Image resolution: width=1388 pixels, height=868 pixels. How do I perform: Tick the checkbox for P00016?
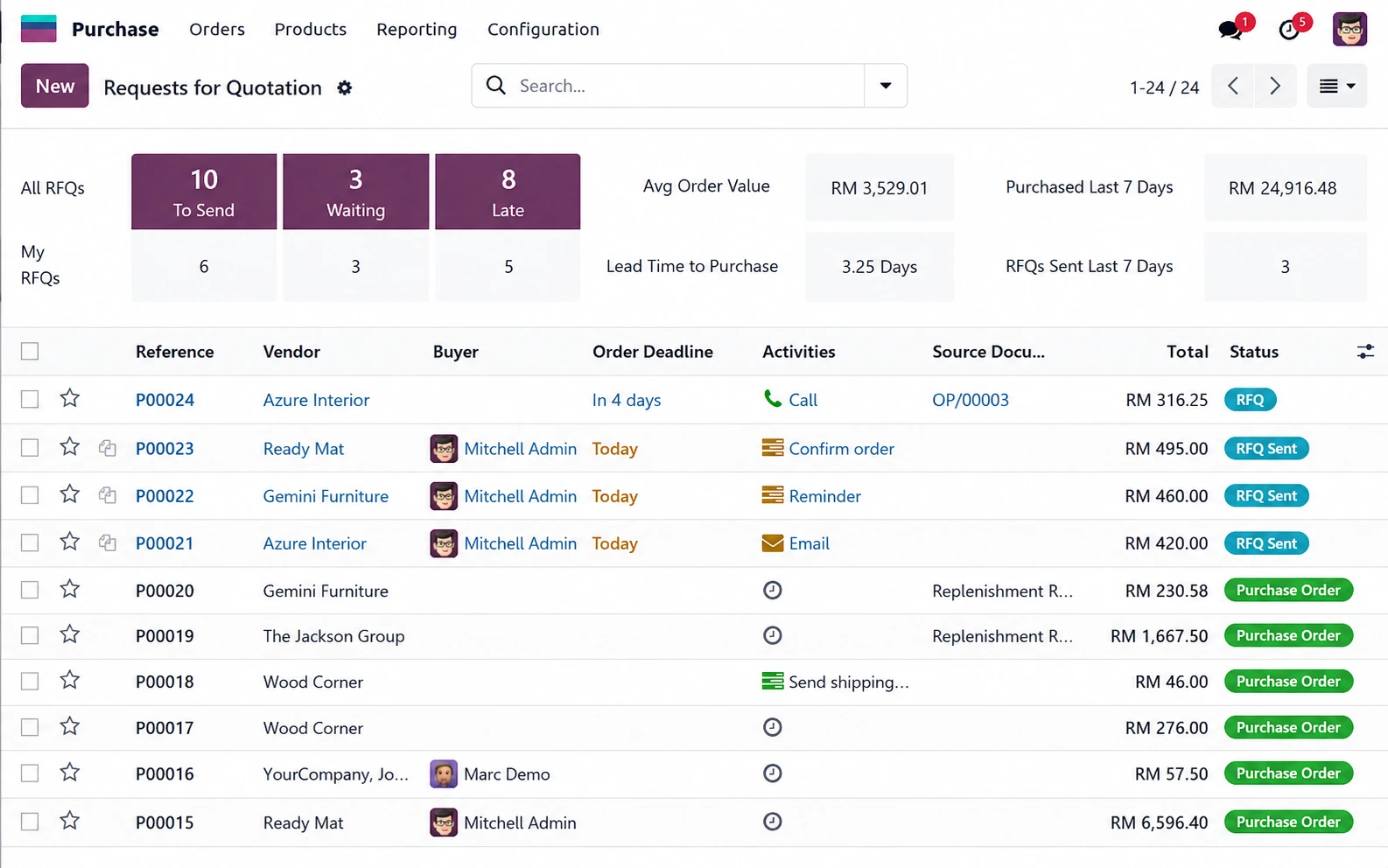tap(30, 773)
